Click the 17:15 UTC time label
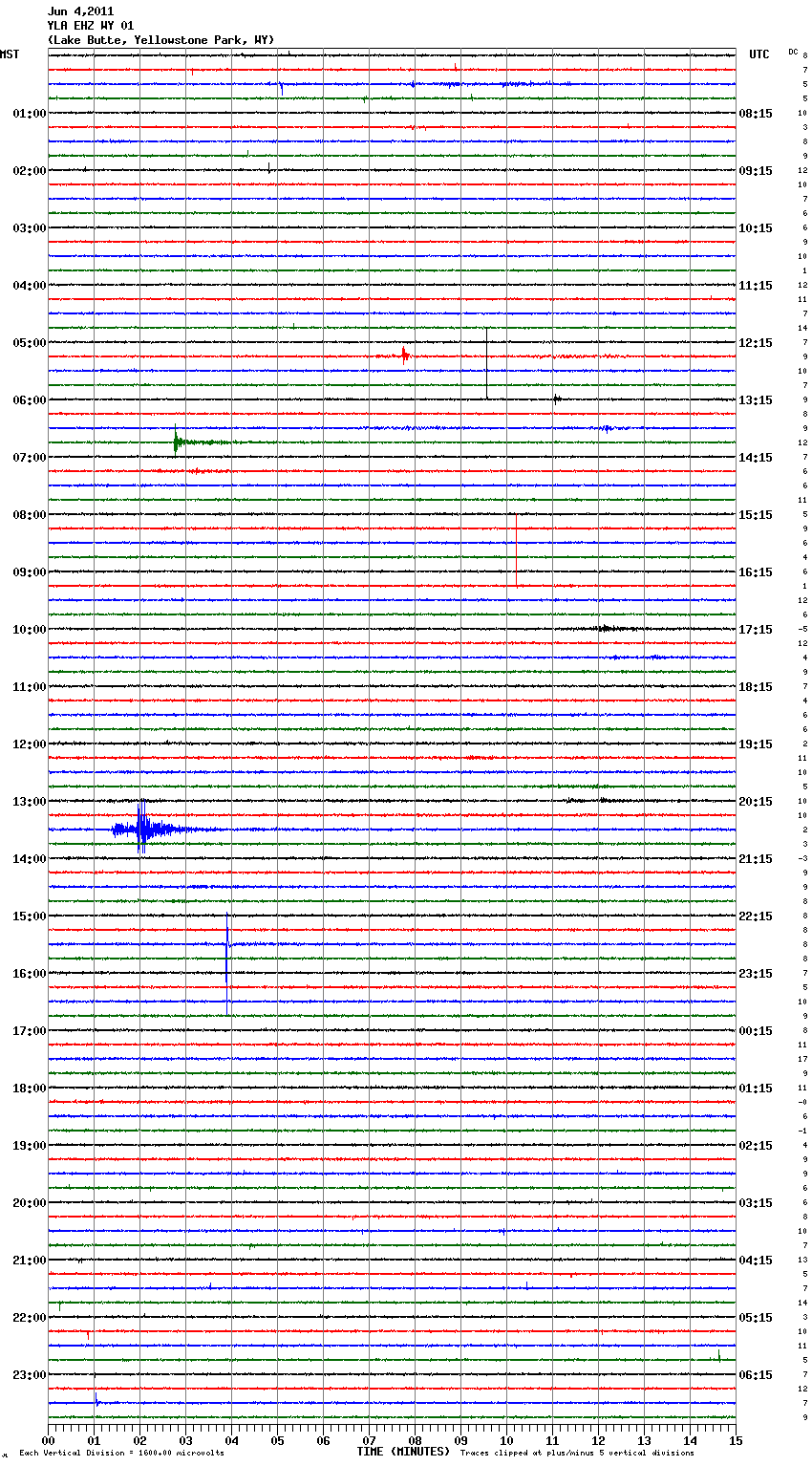The image size is (812, 1466). 756,630
